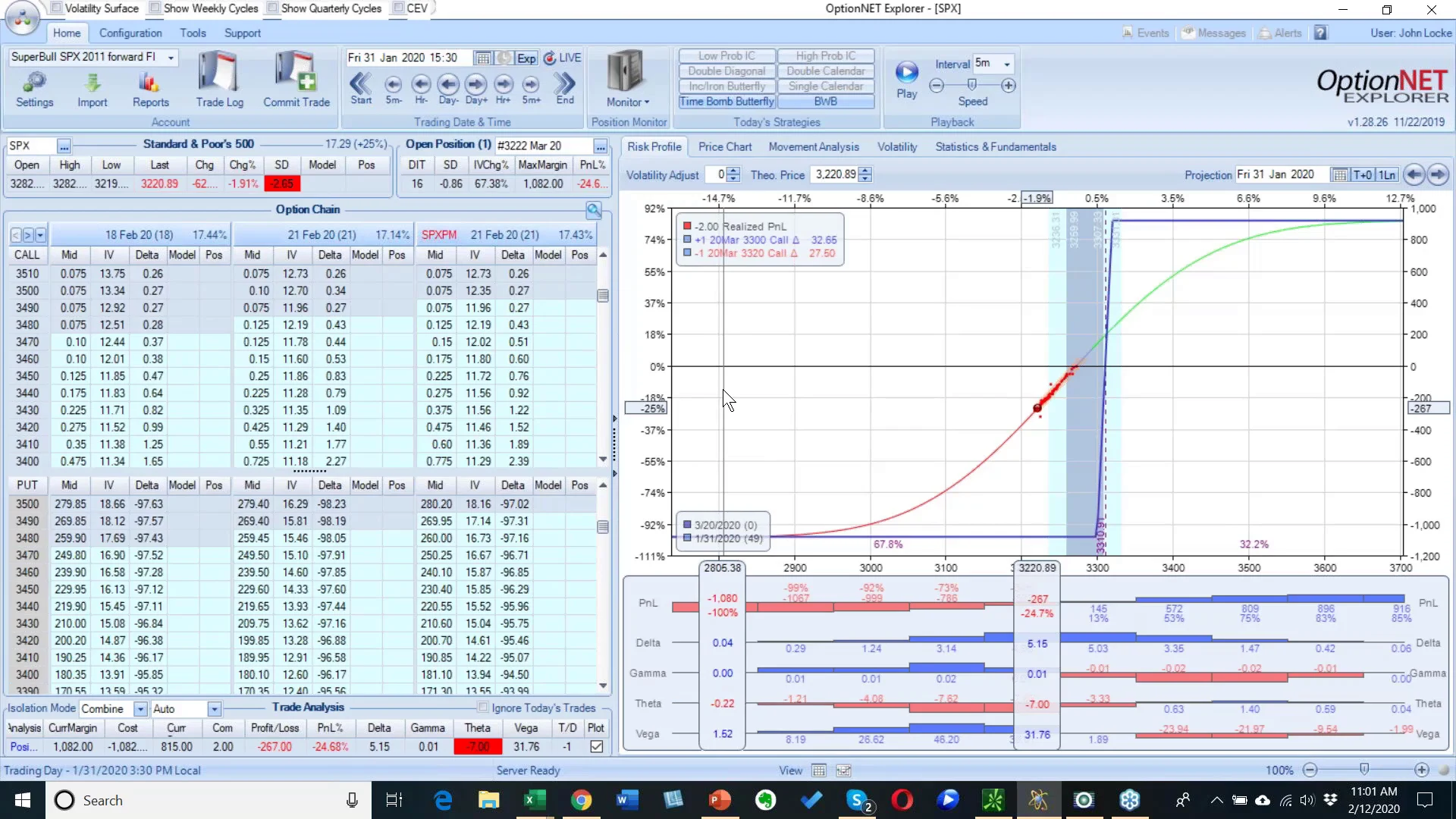Click the Import icon
This screenshot has height=819, width=1456.
click(92, 89)
